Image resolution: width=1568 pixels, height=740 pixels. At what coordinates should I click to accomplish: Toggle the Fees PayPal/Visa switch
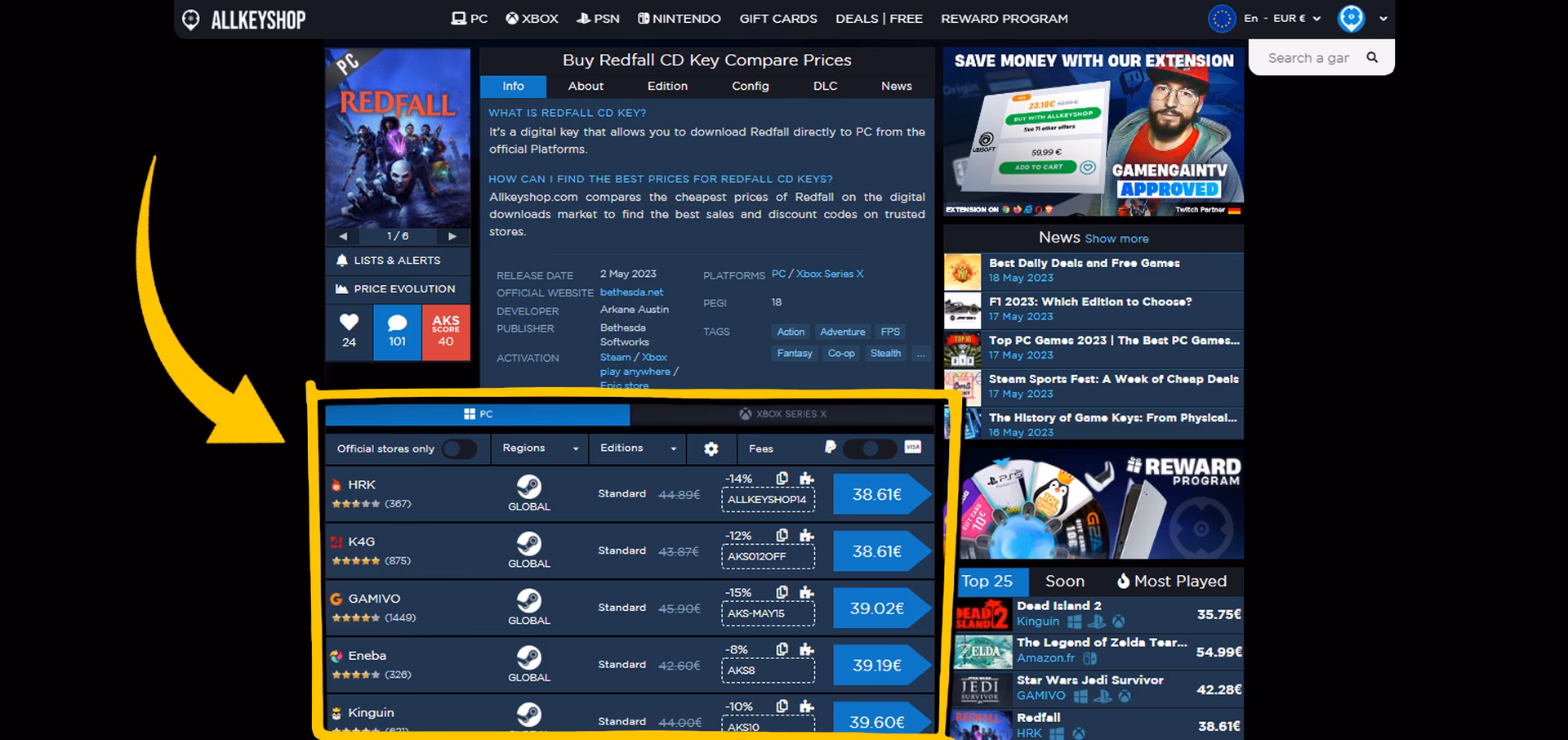pos(870,448)
